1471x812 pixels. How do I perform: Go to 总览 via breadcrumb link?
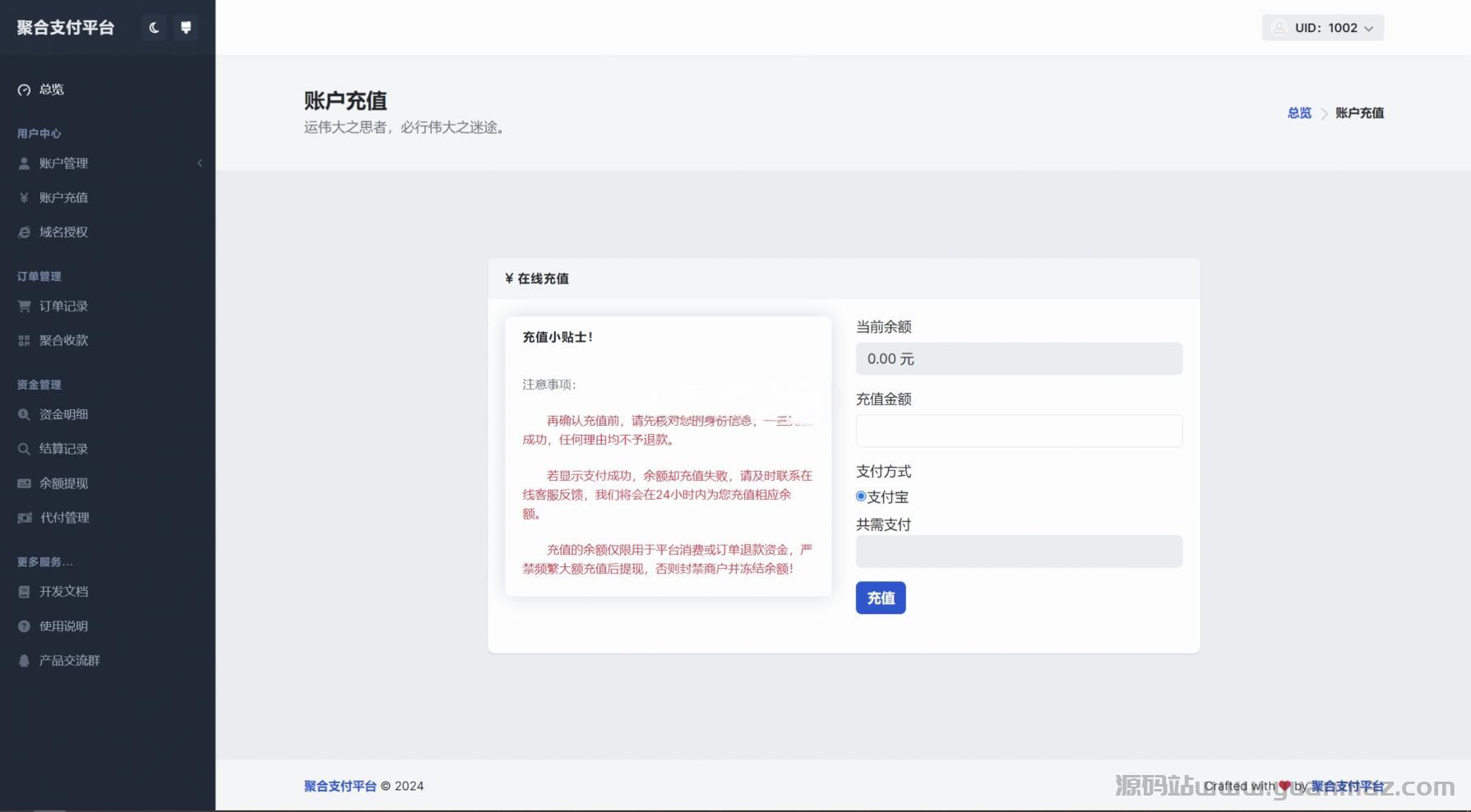tap(1299, 113)
